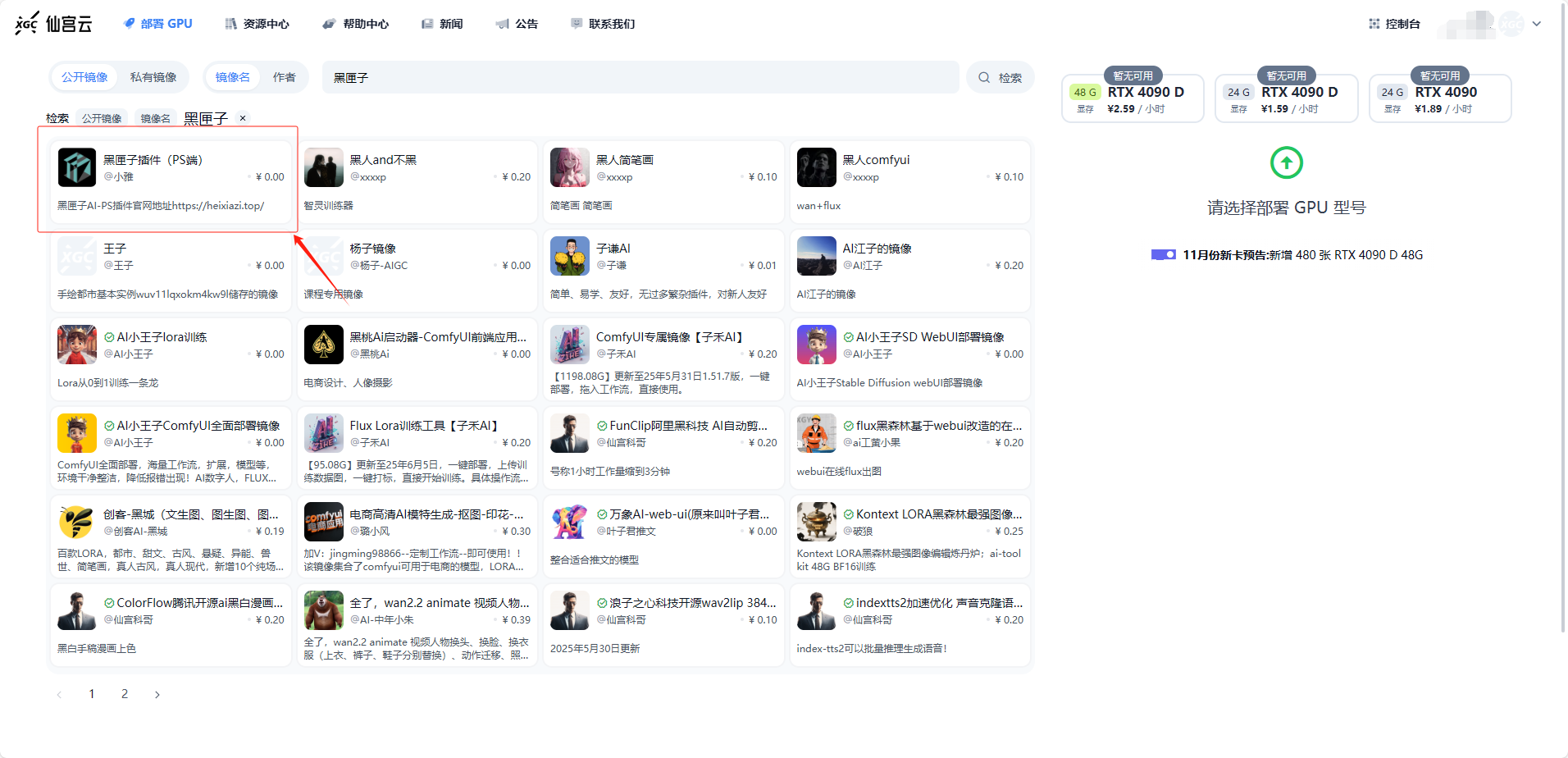Go to next page with right chevron
The height and width of the screenshot is (758, 1568).
[x=157, y=695]
